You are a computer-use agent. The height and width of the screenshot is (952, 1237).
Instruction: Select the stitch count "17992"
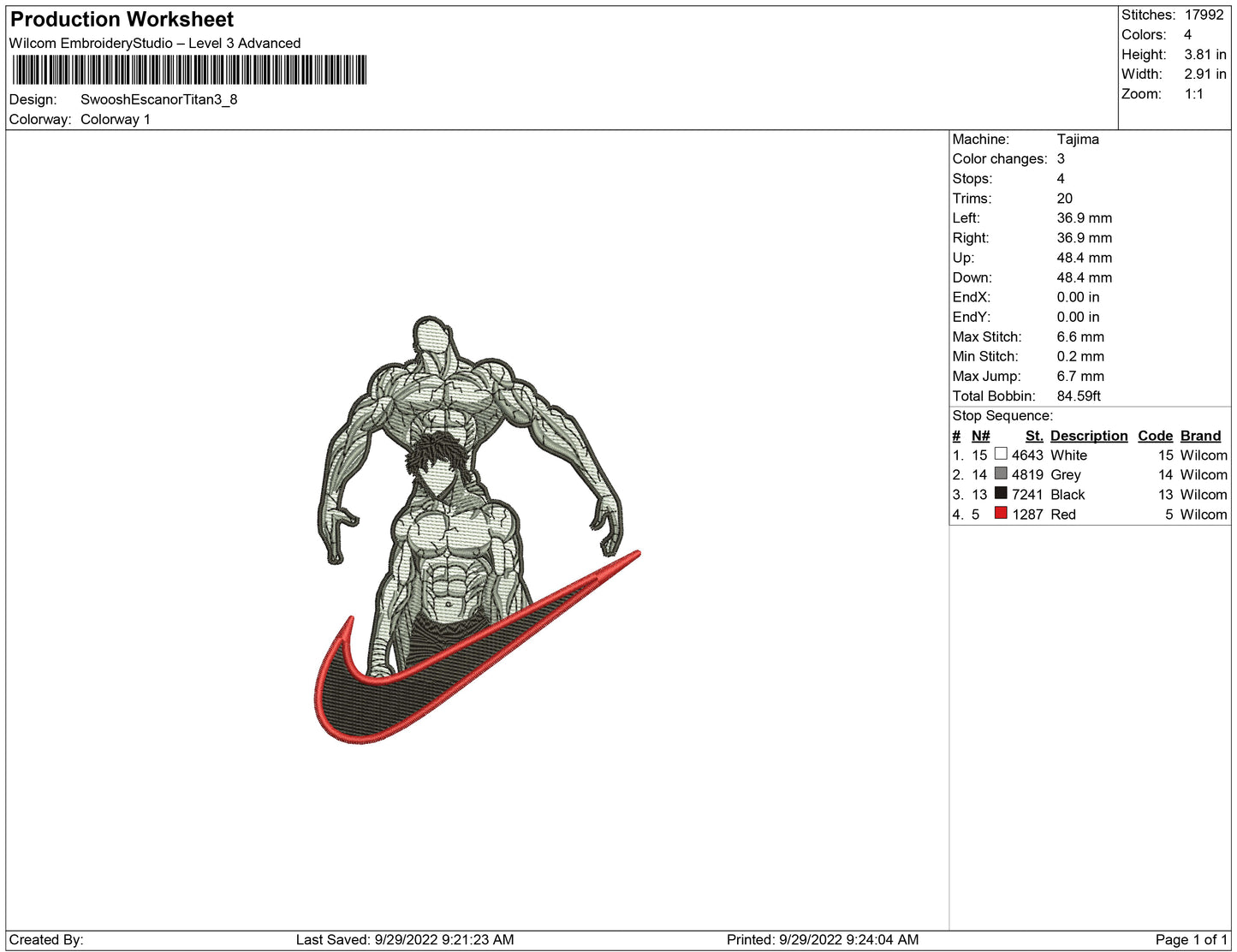pyautogui.click(x=1204, y=15)
